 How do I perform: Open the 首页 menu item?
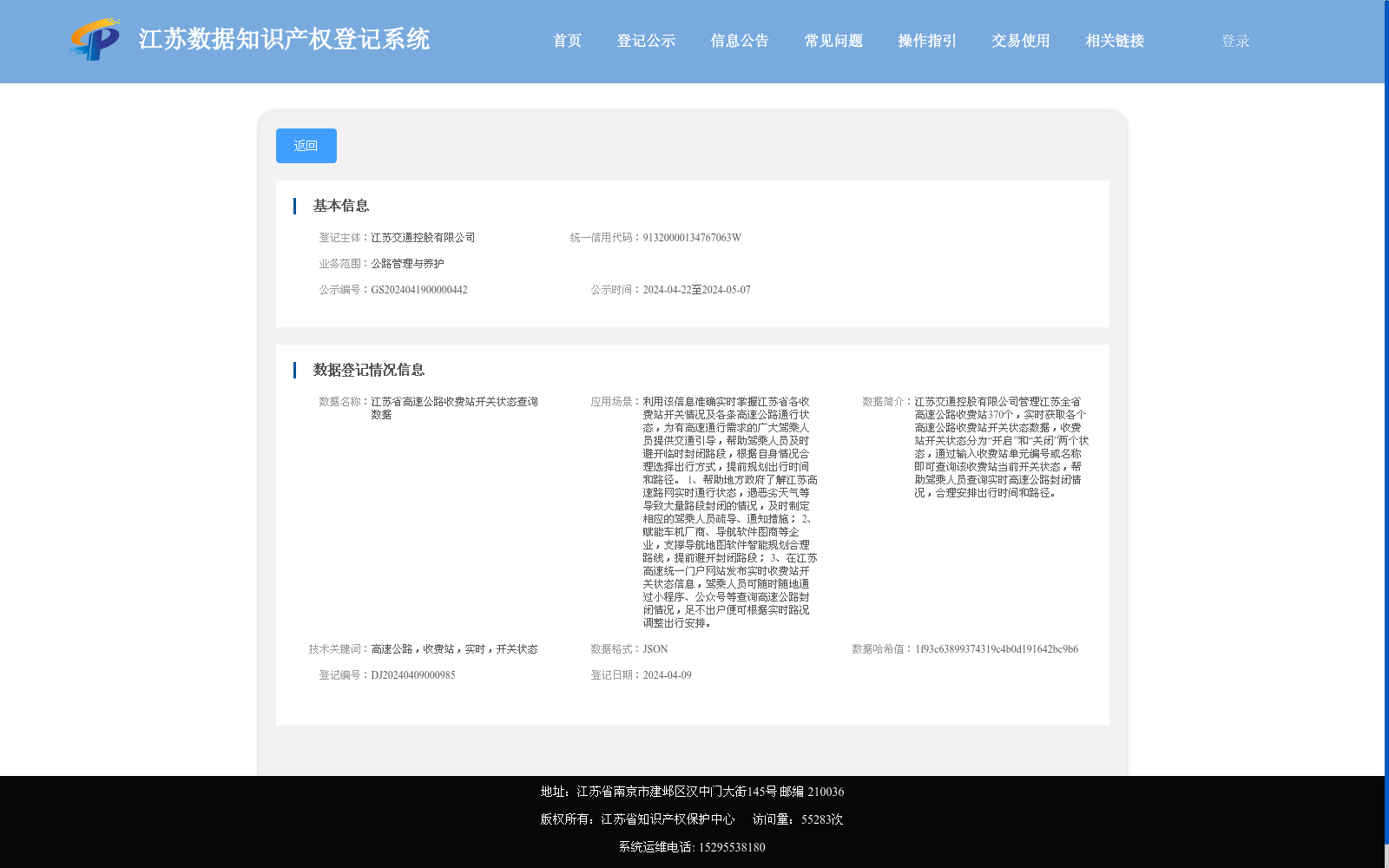click(x=568, y=41)
